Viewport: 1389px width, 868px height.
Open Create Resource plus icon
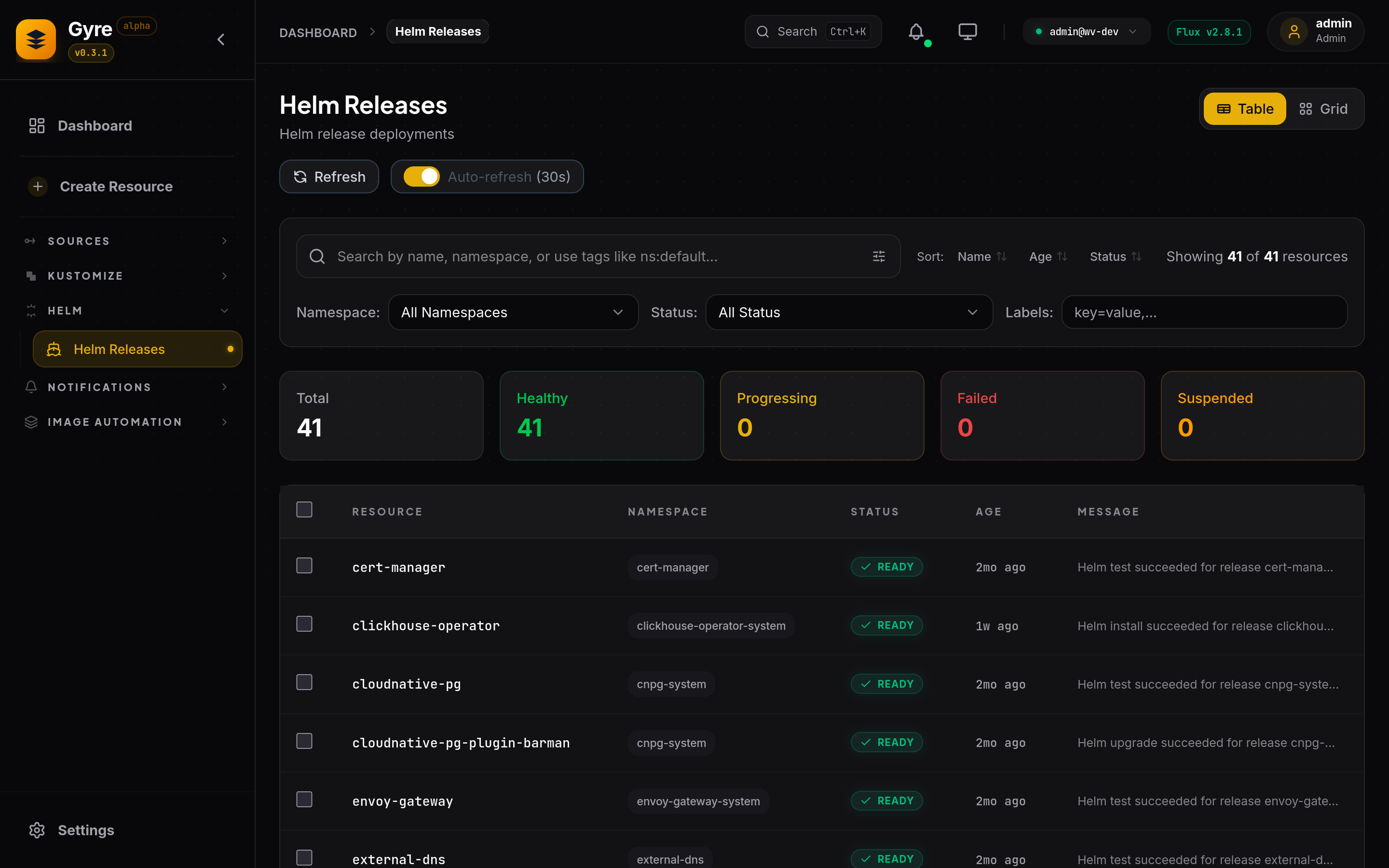(x=38, y=187)
